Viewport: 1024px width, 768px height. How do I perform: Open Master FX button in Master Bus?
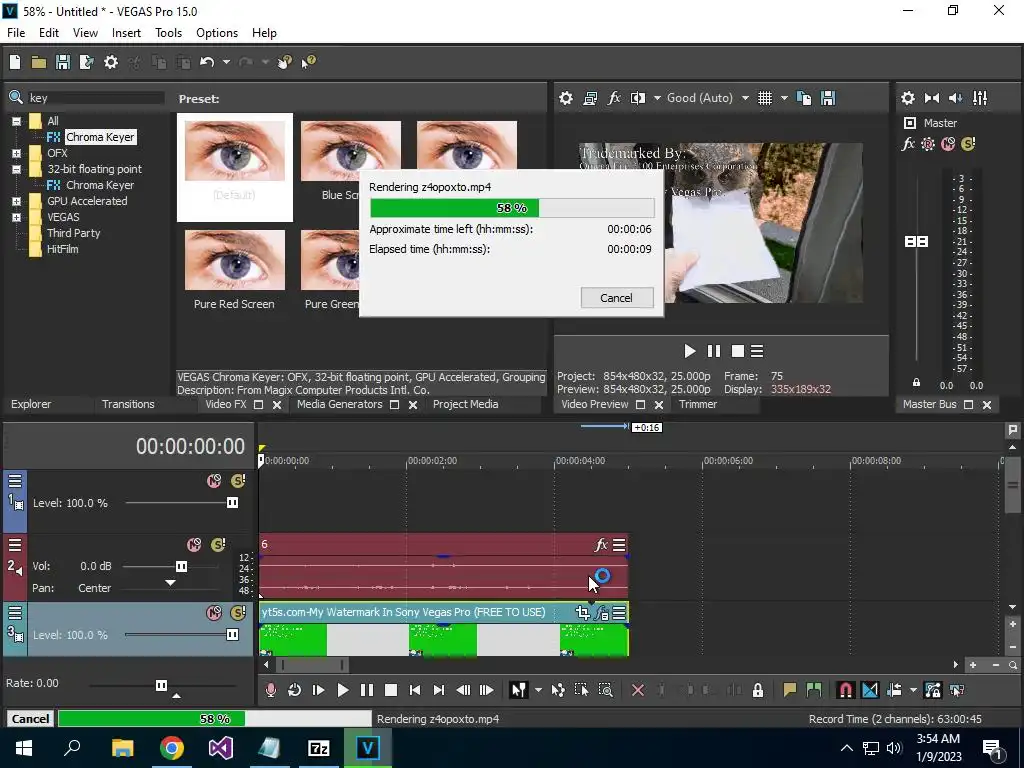tap(908, 144)
